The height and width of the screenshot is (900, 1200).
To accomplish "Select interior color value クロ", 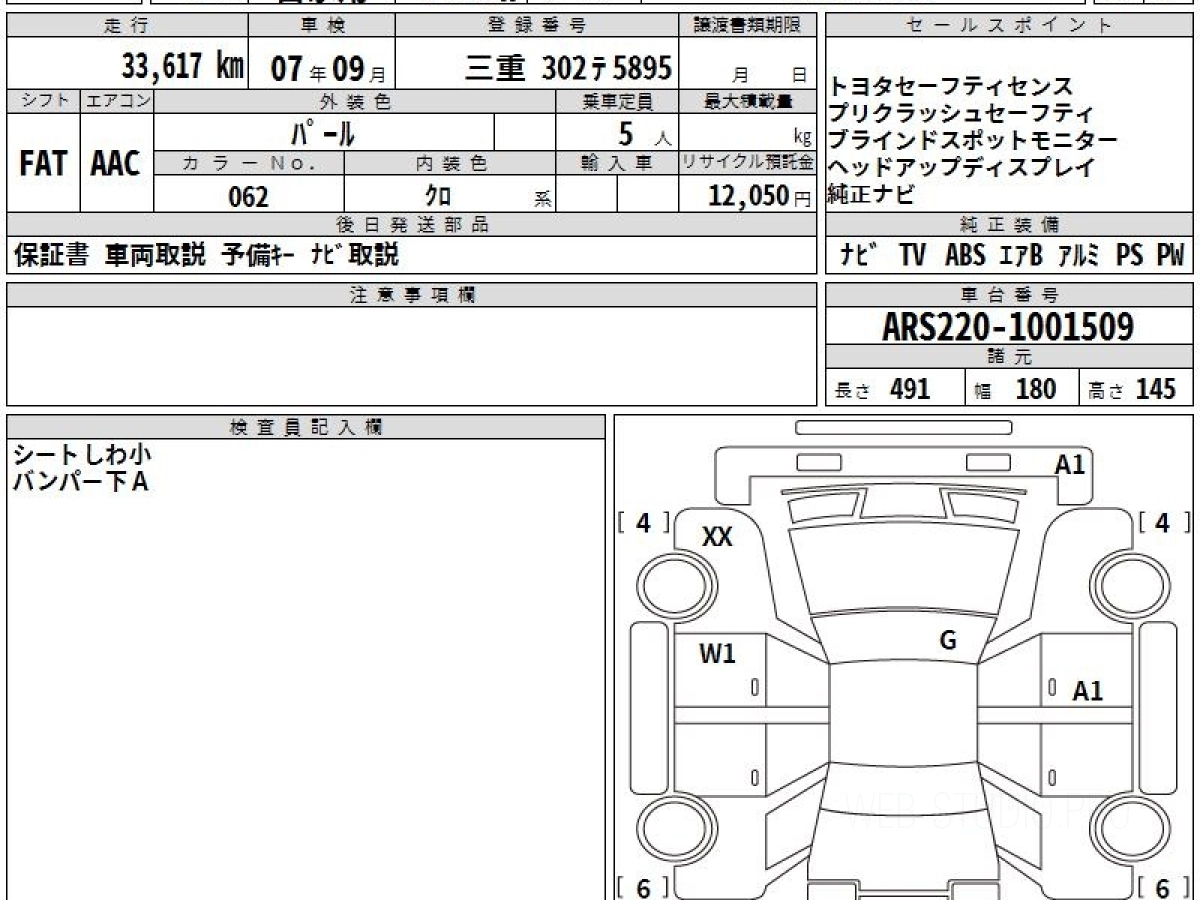I will [x=438, y=197].
